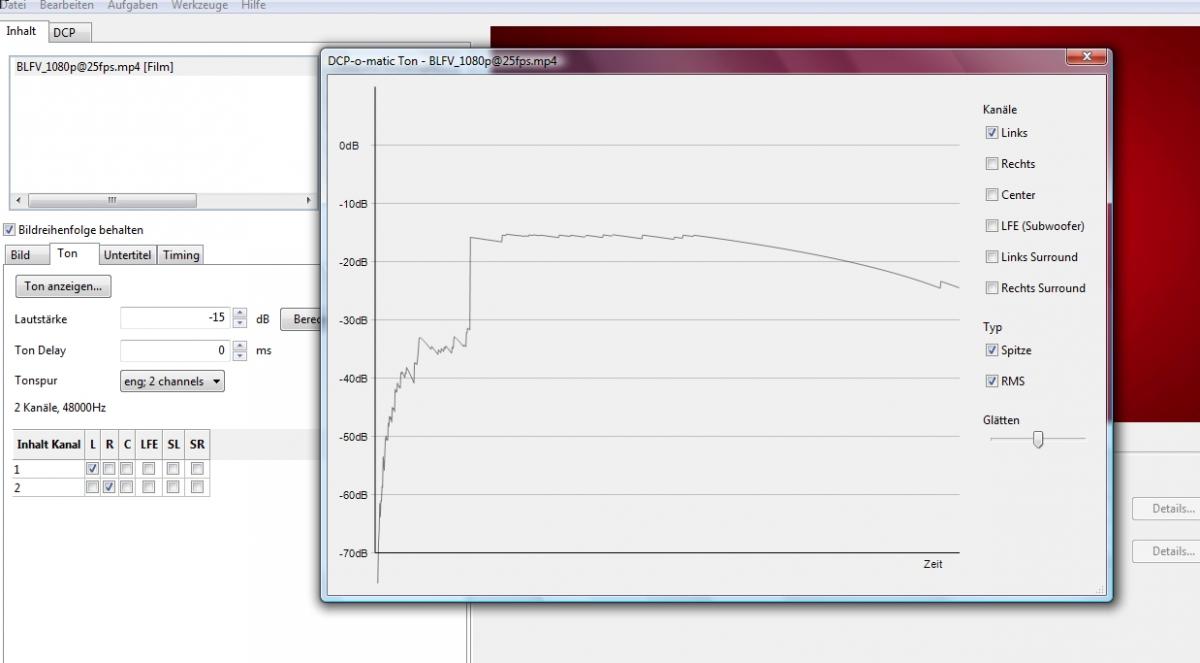Select the Timing tab
This screenshot has height=663, width=1200.
pyautogui.click(x=181, y=255)
